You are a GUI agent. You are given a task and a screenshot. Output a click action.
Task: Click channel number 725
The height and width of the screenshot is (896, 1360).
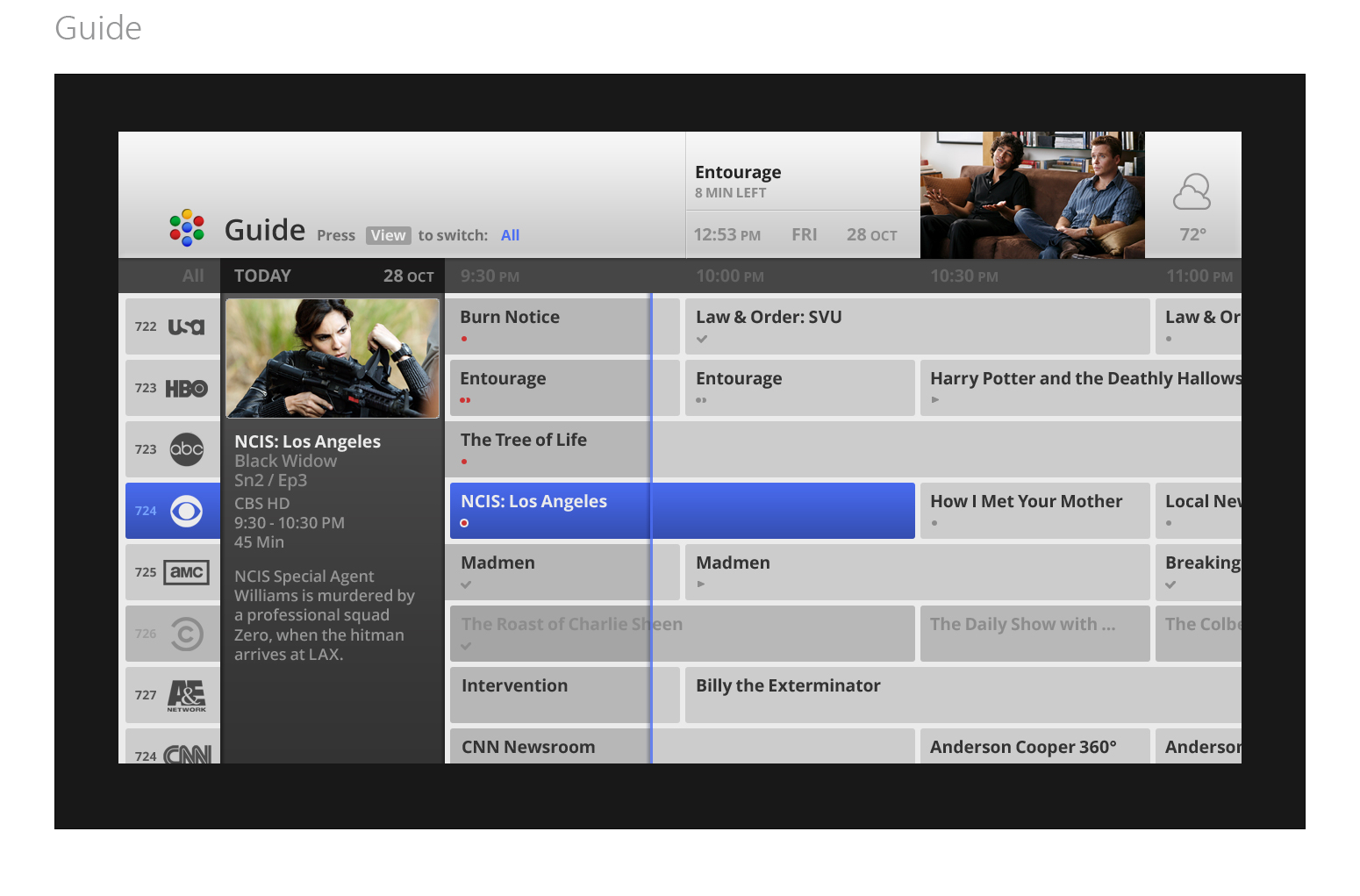(x=146, y=572)
